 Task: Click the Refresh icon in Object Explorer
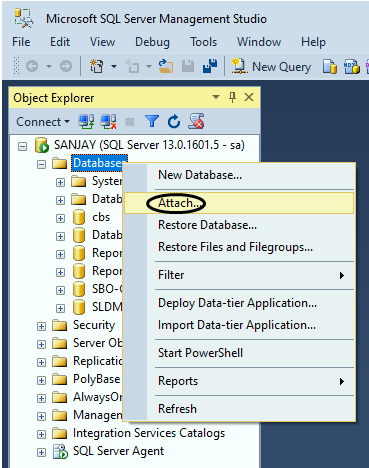[x=174, y=121]
